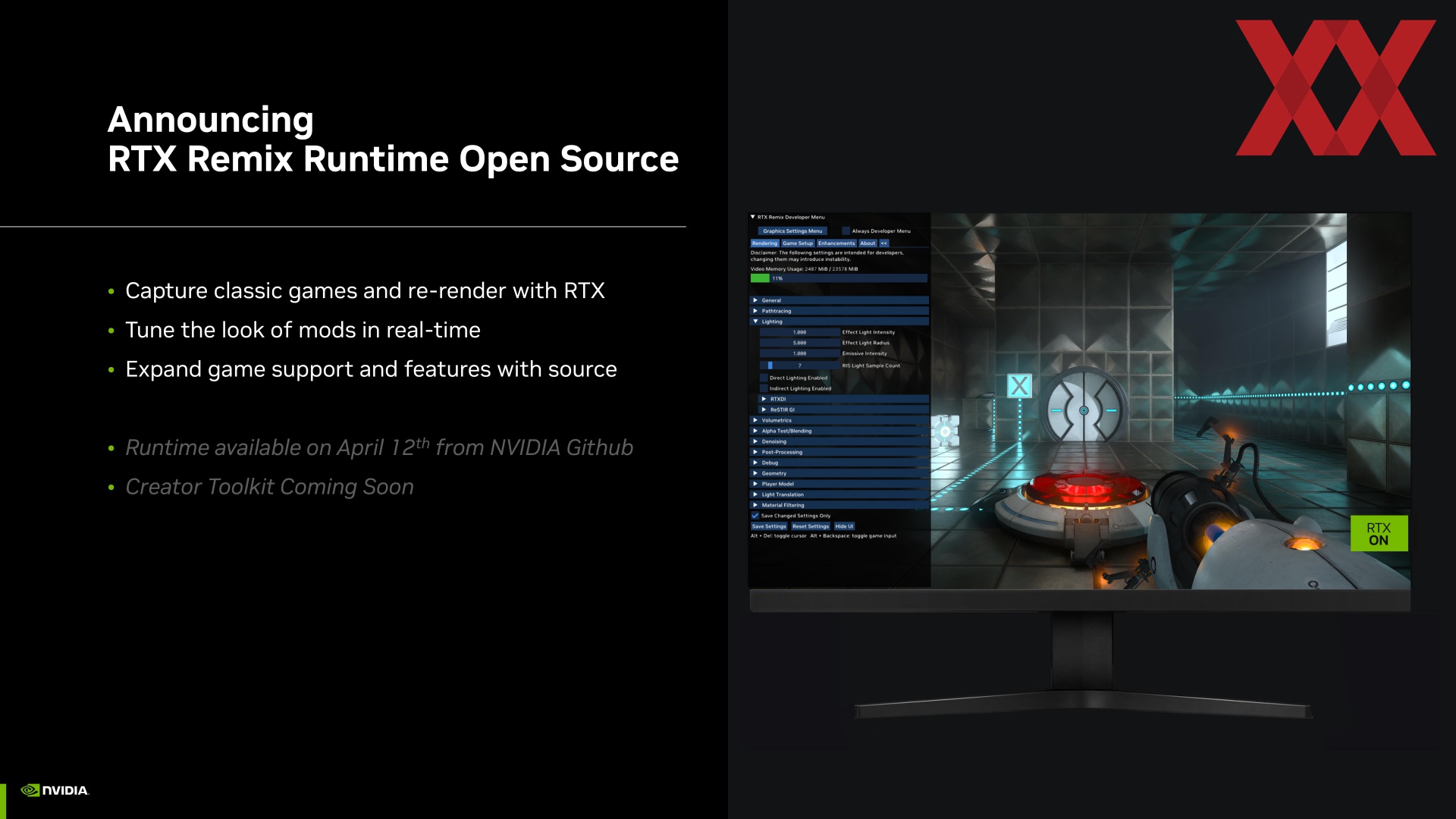Click the Effect Light Radius value field

pyautogui.click(x=799, y=343)
